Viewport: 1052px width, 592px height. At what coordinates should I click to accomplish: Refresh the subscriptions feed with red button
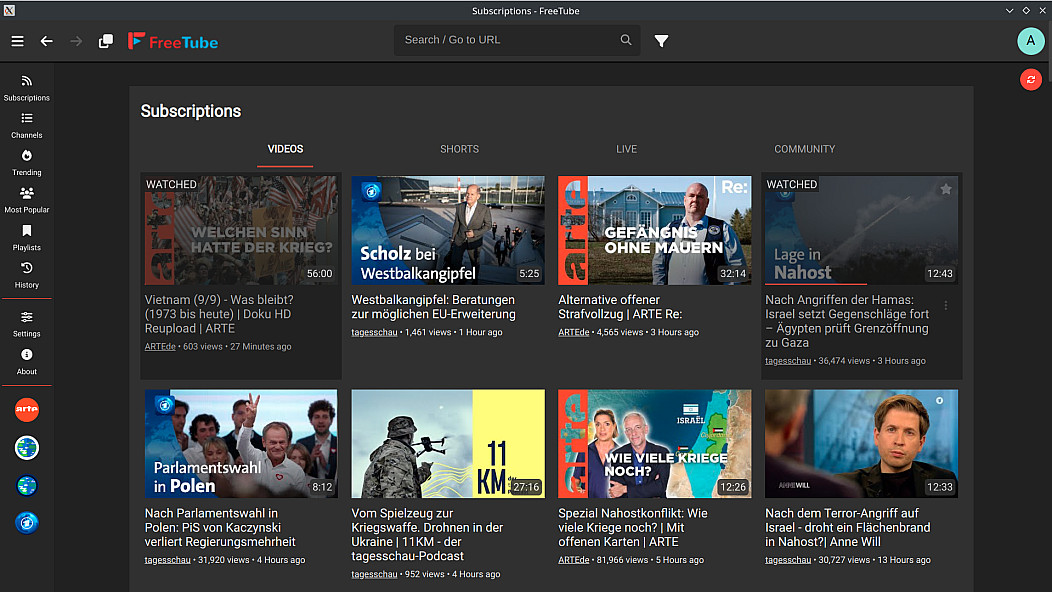point(1030,80)
